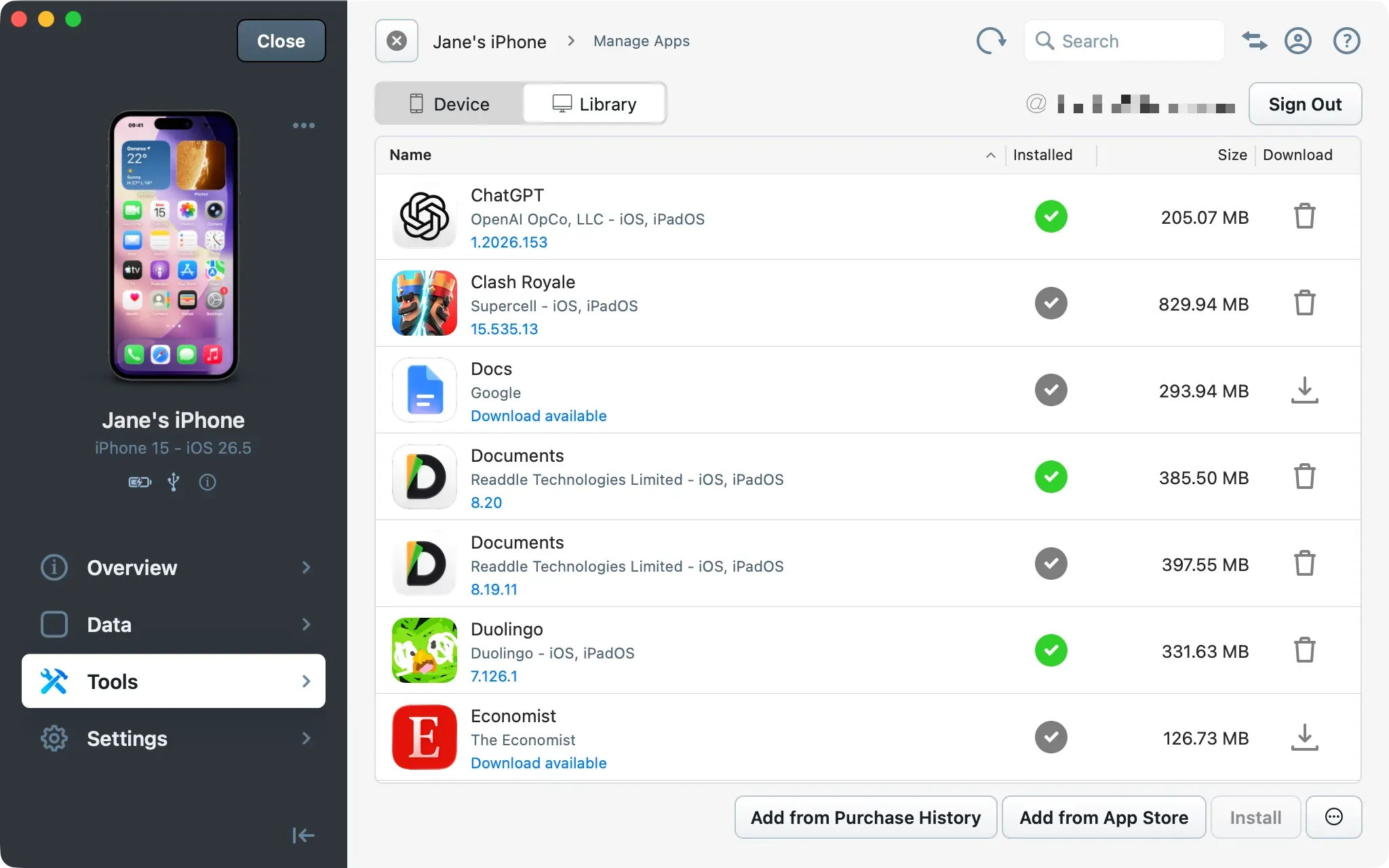Expand the Tools section chevron
This screenshot has width=1389, height=868.
306,681
